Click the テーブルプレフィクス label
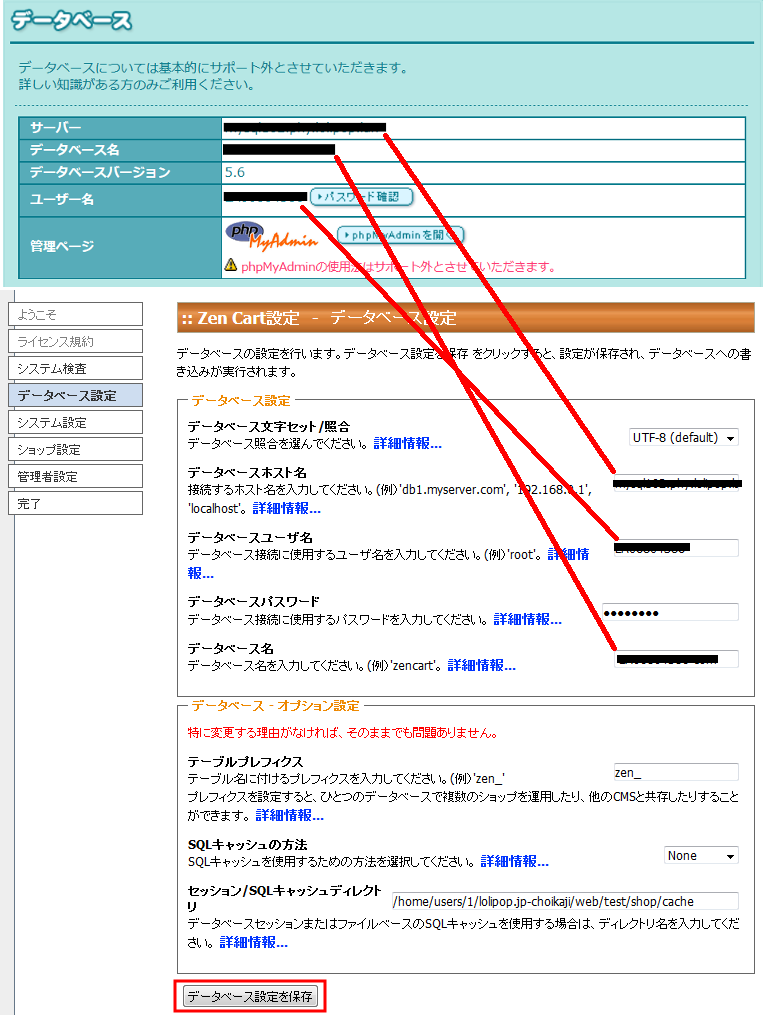 pyautogui.click(x=245, y=761)
